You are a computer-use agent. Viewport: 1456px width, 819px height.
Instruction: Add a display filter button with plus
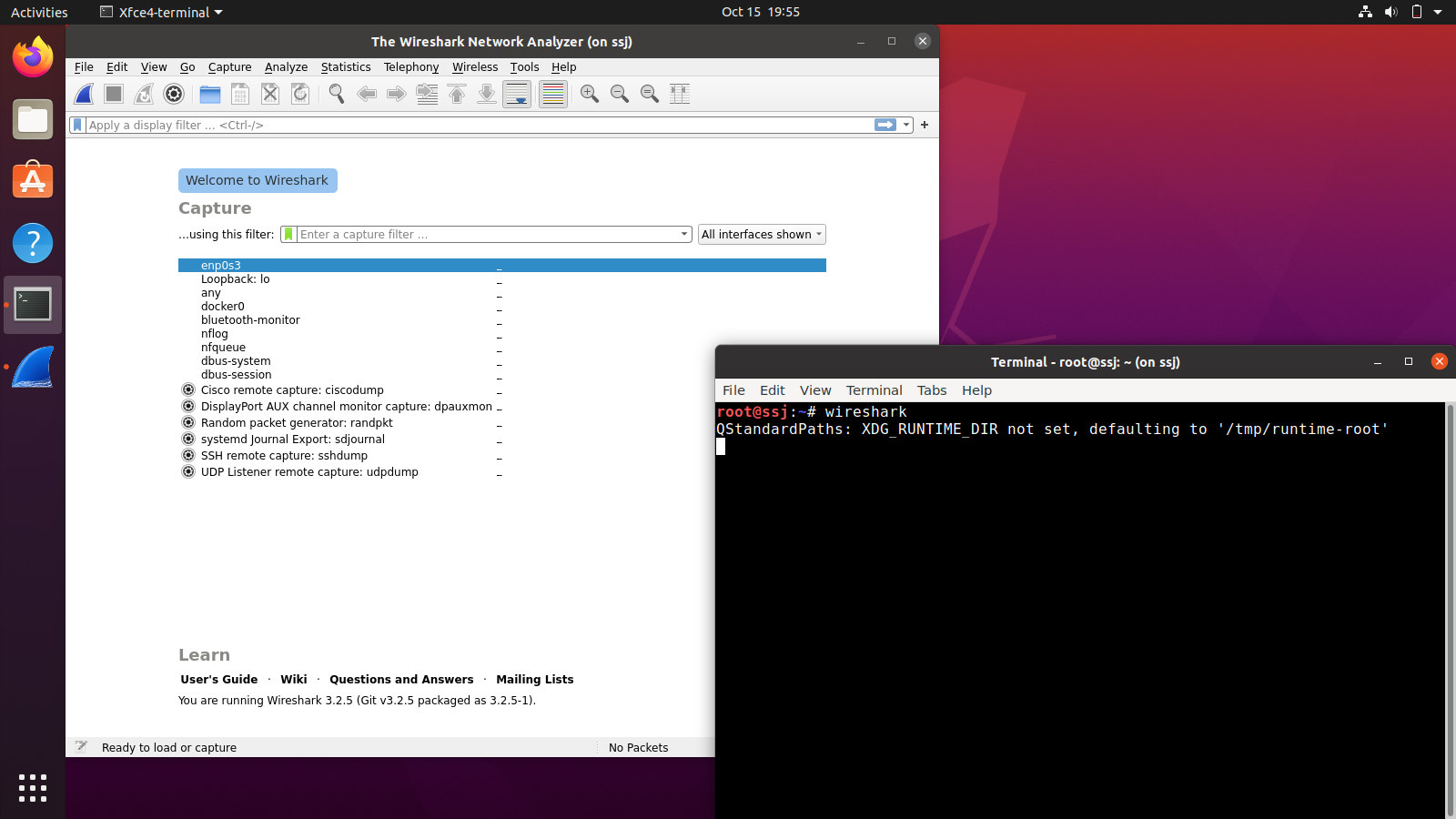[925, 125]
